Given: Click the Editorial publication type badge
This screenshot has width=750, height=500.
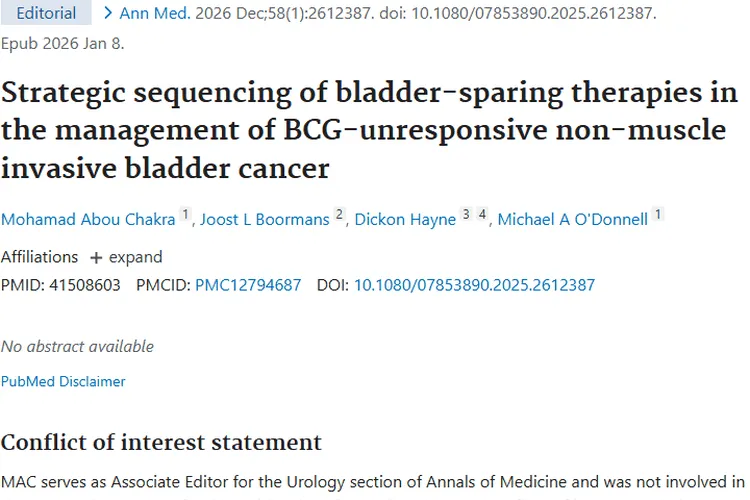Looking at the screenshot, I should click(46, 13).
